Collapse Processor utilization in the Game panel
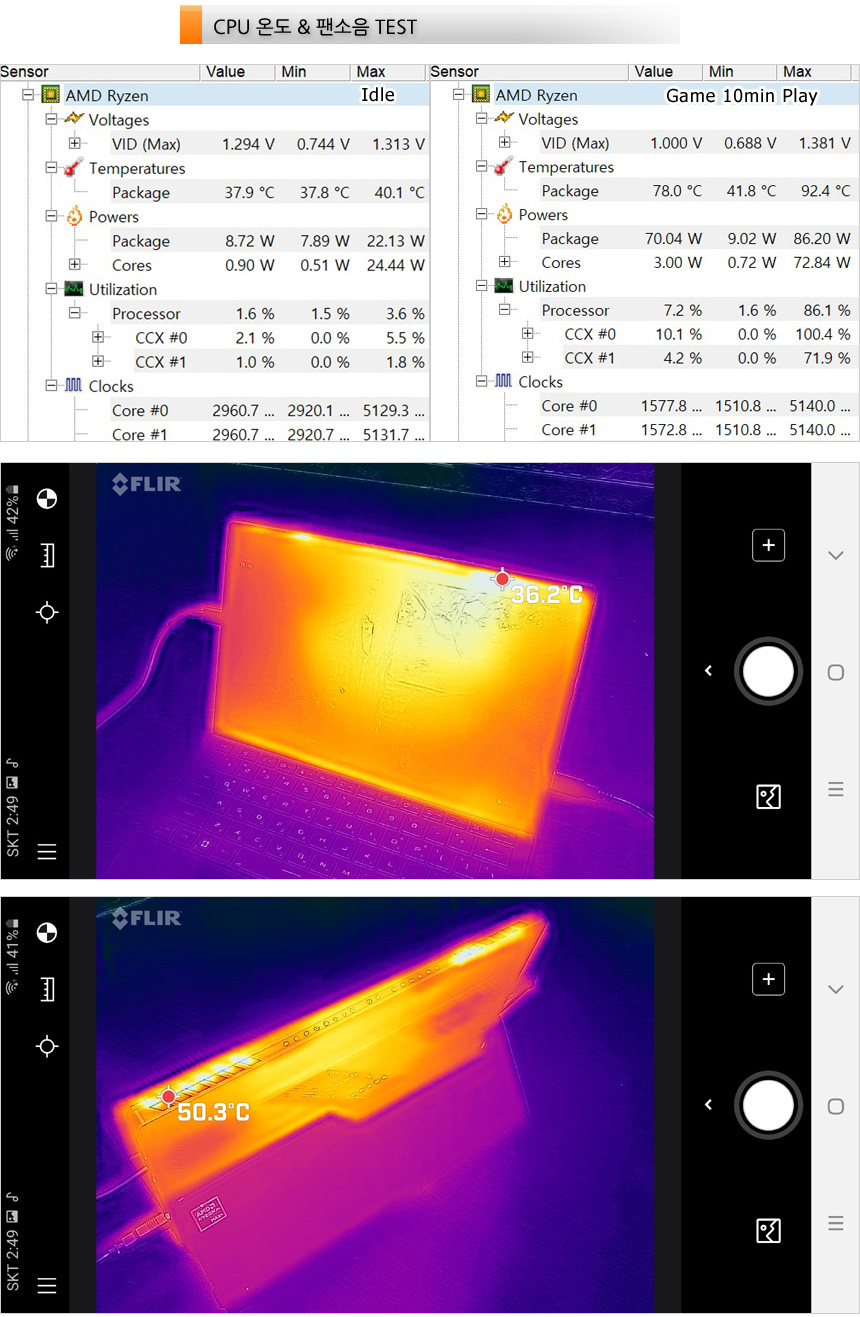 [505, 310]
